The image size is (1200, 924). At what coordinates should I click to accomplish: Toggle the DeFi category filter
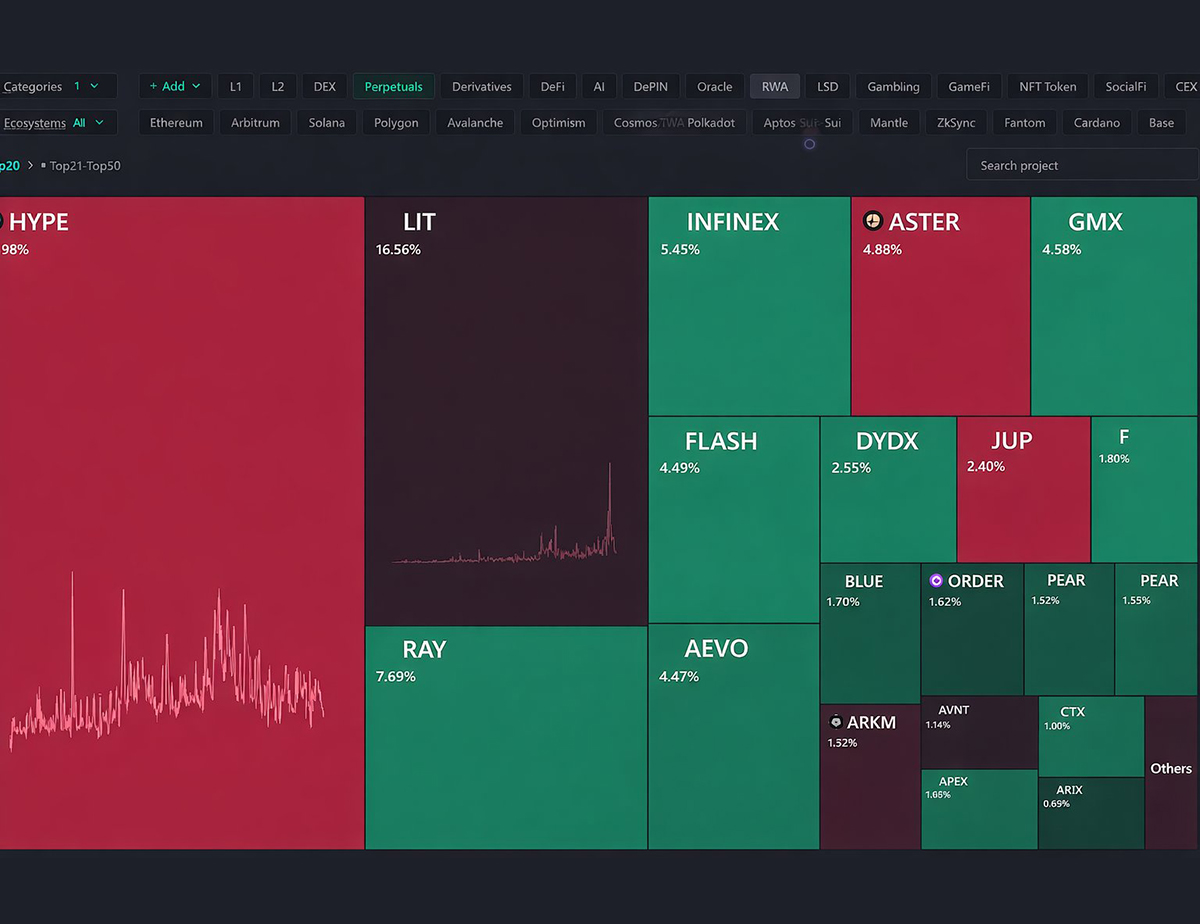553,87
